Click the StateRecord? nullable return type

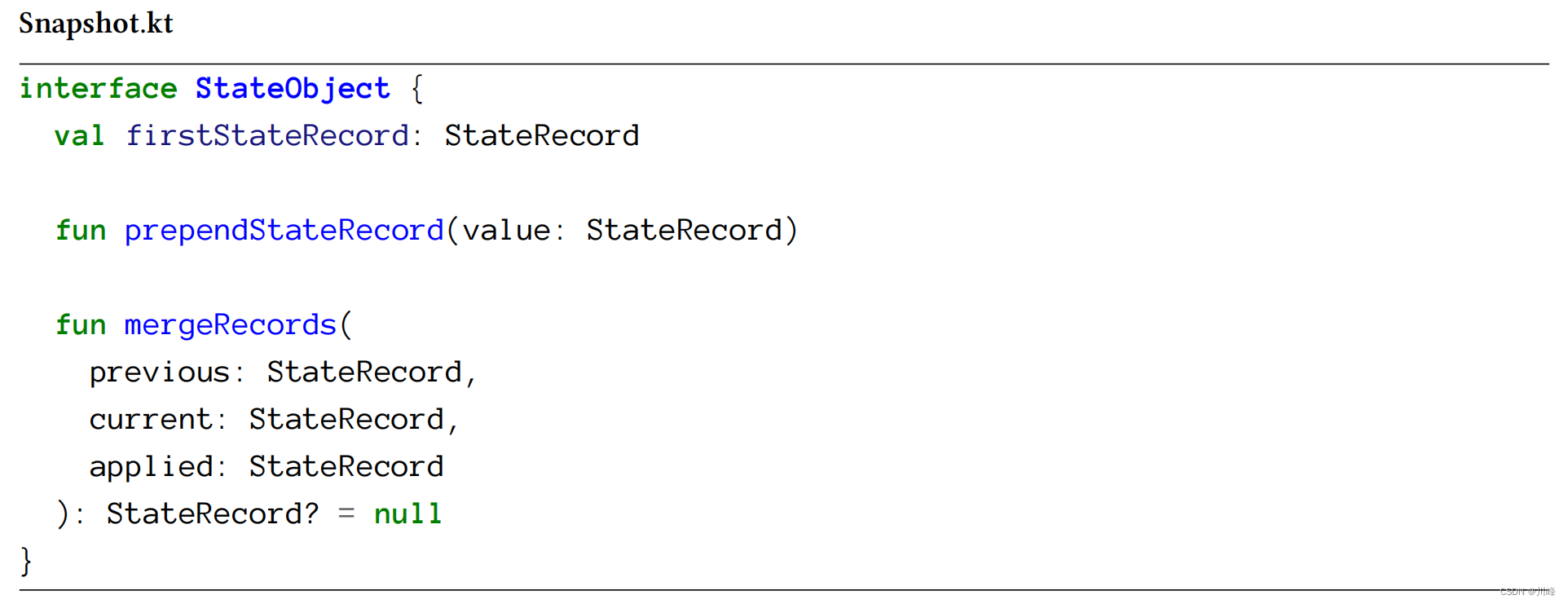tap(213, 514)
